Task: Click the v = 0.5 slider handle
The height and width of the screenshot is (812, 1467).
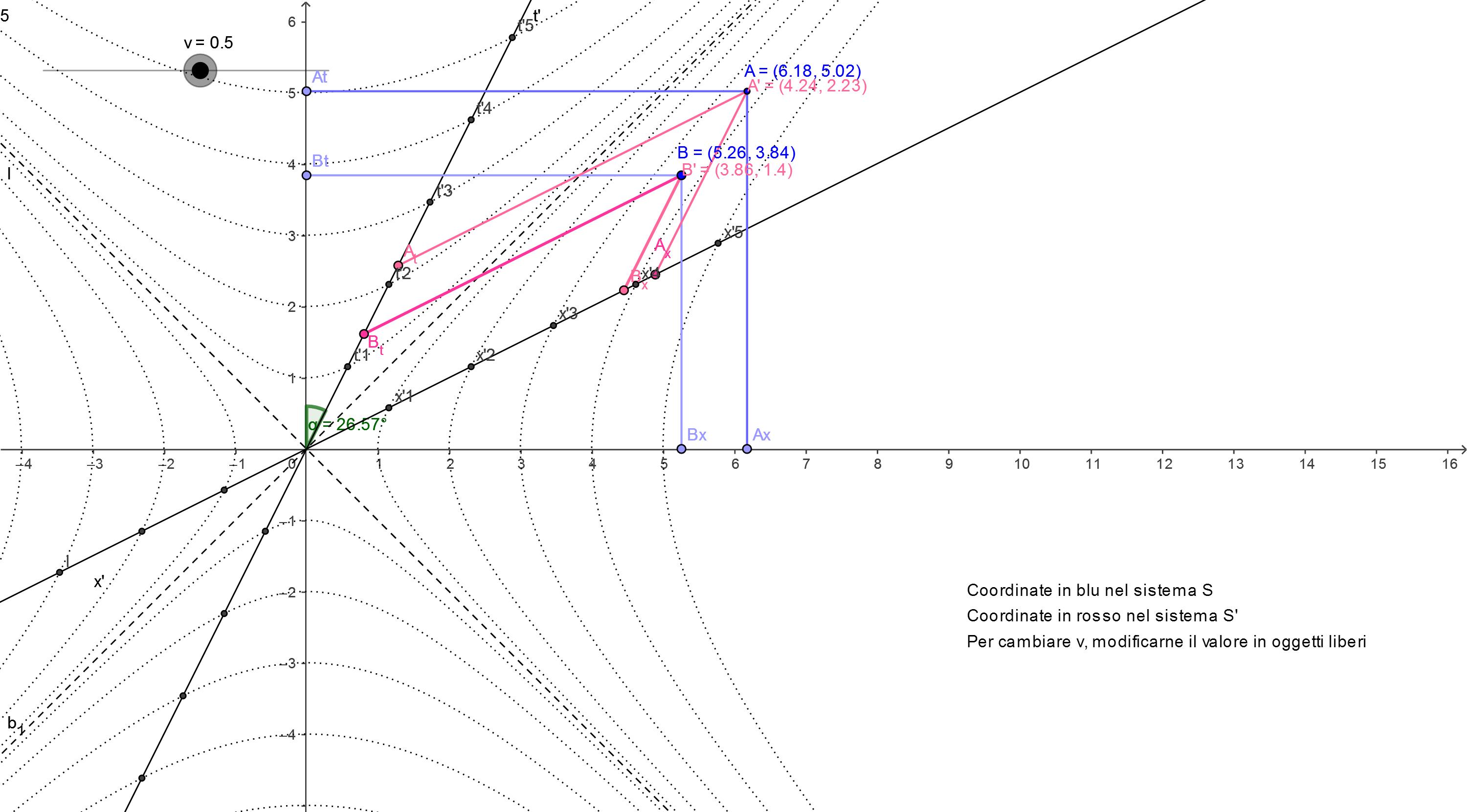Action: [x=200, y=70]
